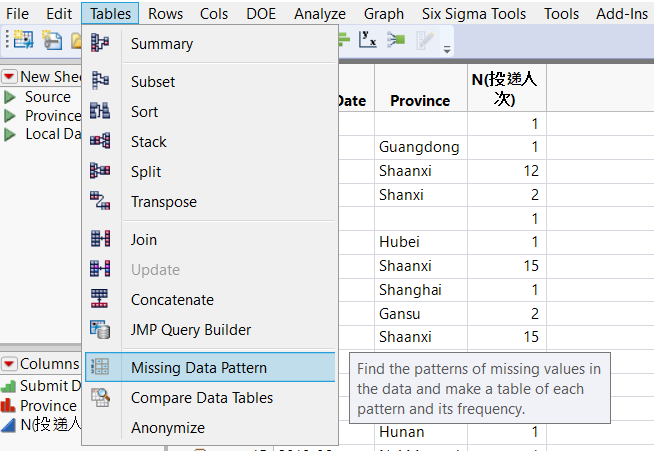The height and width of the screenshot is (451, 654).
Task: Click the Subset table icon
Action: [100, 82]
